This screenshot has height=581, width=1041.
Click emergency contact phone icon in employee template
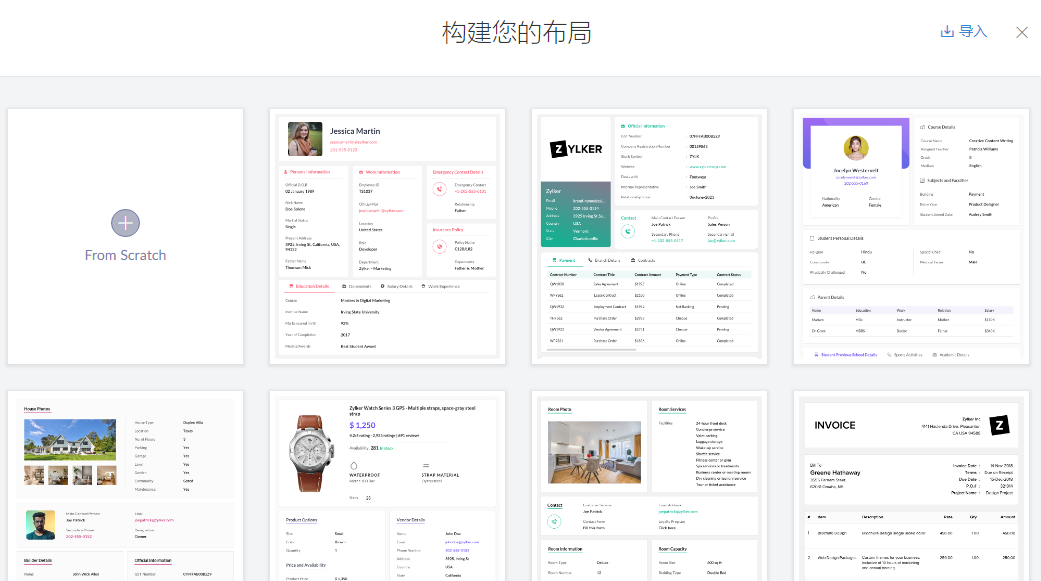[440, 189]
